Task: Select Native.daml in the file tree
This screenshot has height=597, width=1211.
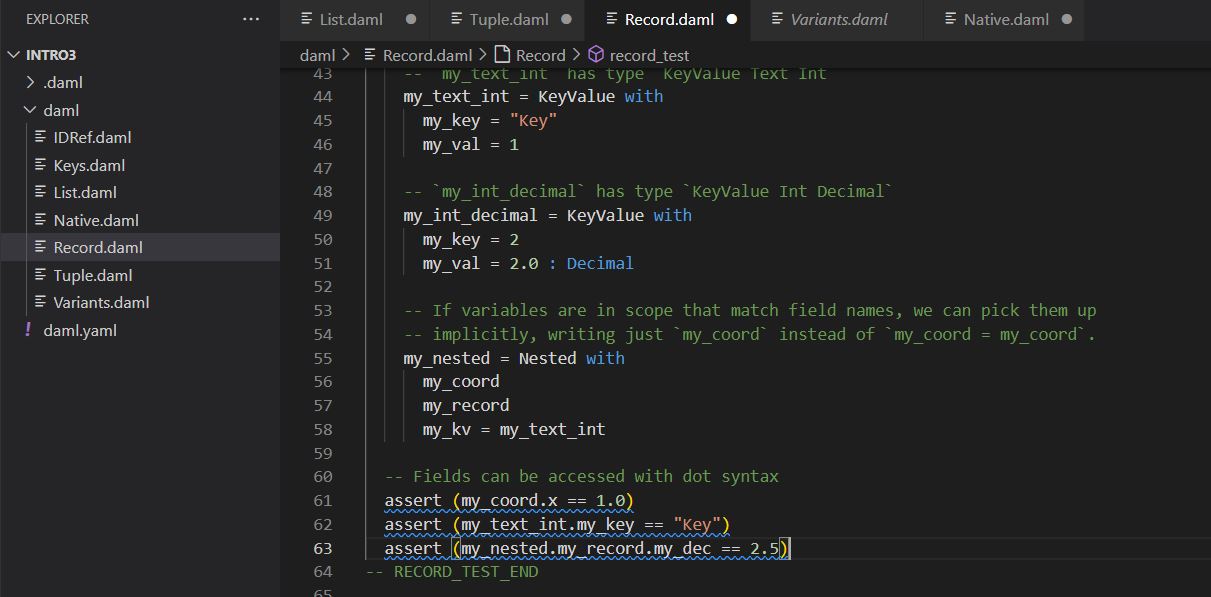Action: pos(96,221)
